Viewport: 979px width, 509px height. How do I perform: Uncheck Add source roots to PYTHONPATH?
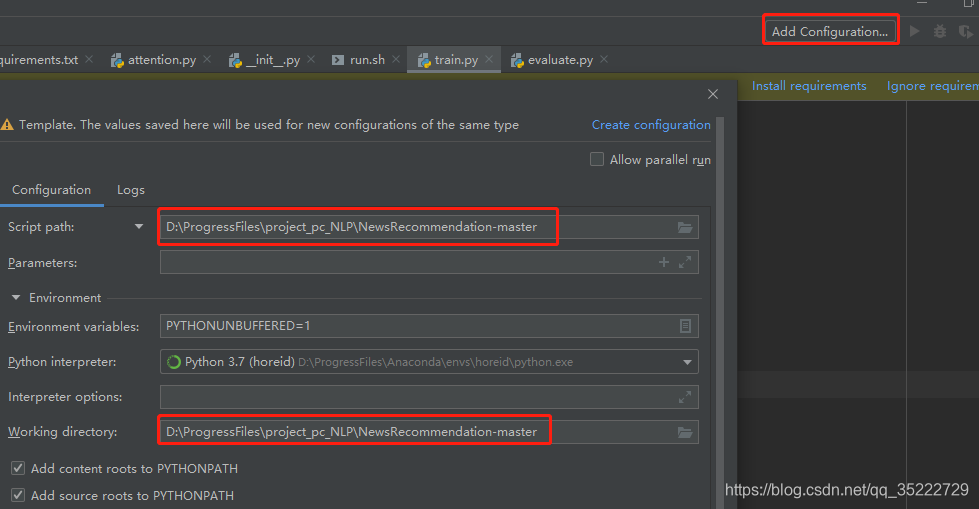pos(18,495)
